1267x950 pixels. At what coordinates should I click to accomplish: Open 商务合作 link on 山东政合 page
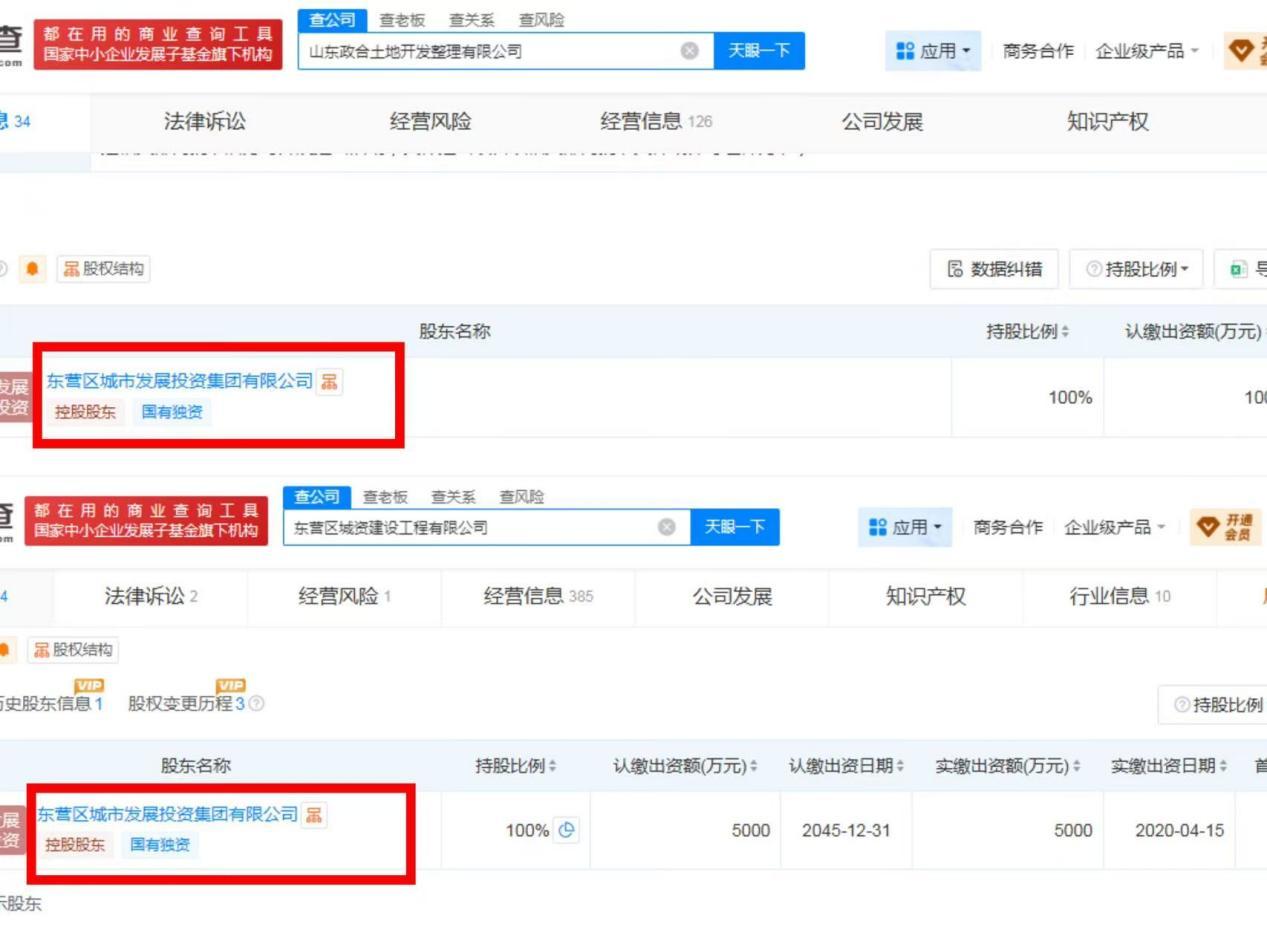pyautogui.click(x=1038, y=51)
